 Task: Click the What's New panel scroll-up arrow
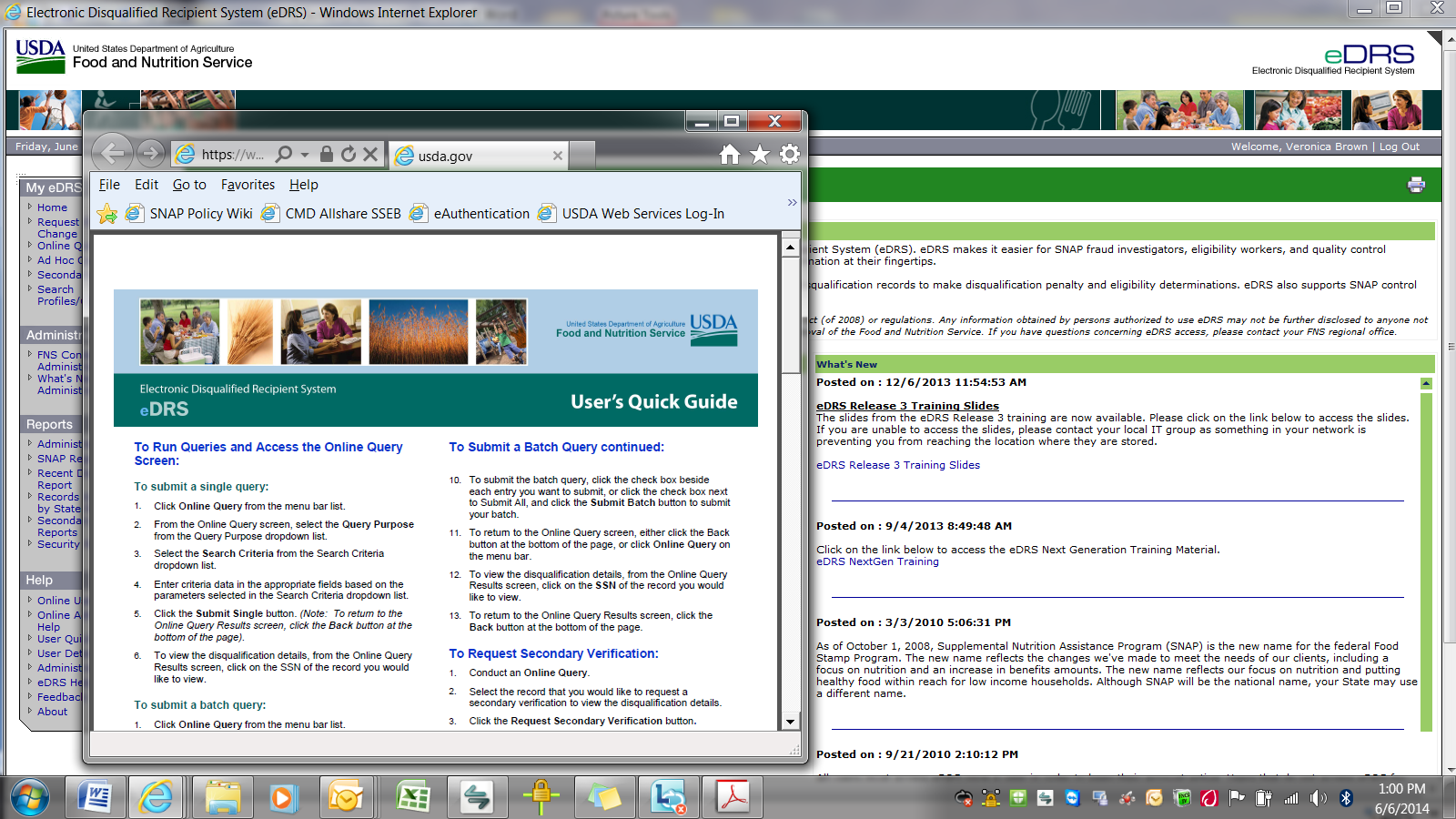(x=1426, y=384)
